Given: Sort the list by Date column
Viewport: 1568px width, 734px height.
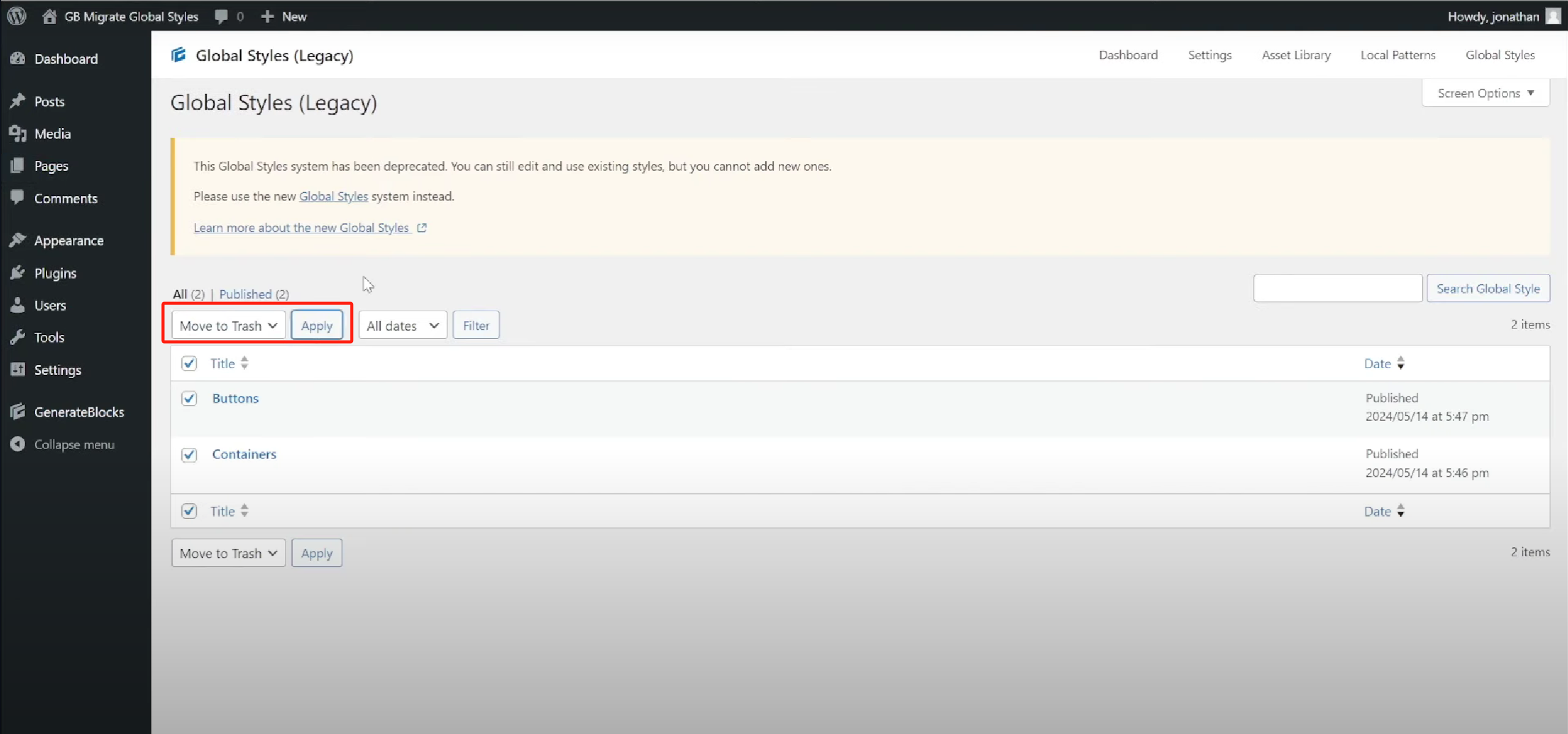Looking at the screenshot, I should point(1377,363).
